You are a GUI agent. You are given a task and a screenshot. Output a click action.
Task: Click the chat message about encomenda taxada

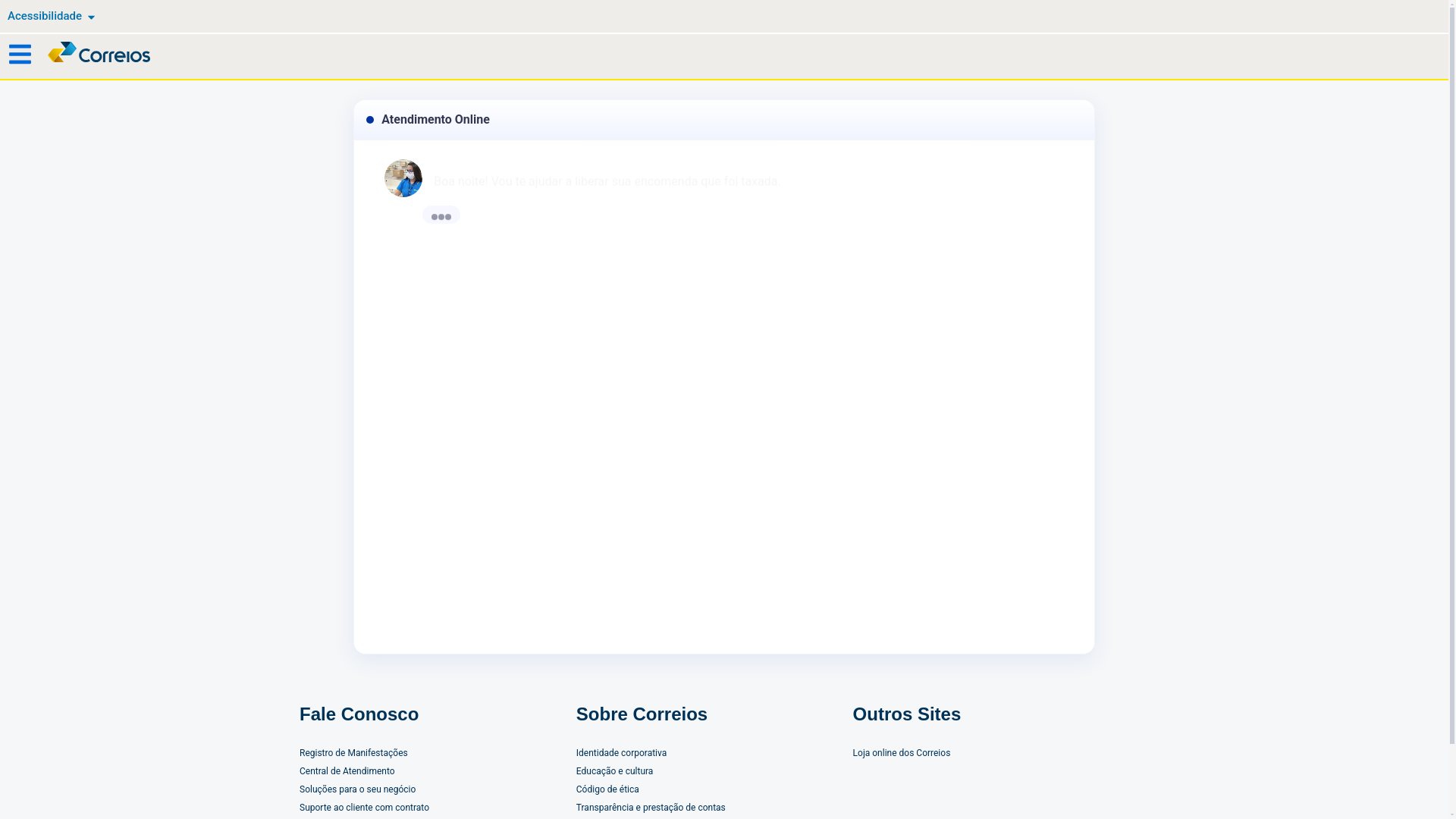click(x=607, y=182)
